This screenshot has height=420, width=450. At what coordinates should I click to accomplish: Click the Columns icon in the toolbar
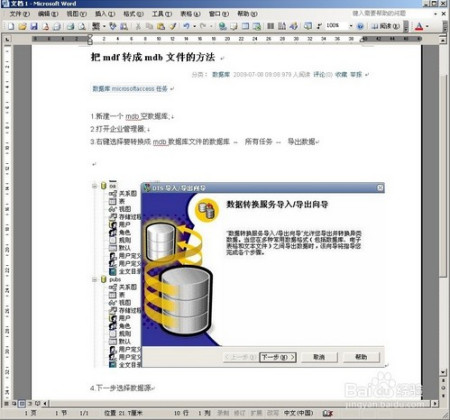click(270, 26)
